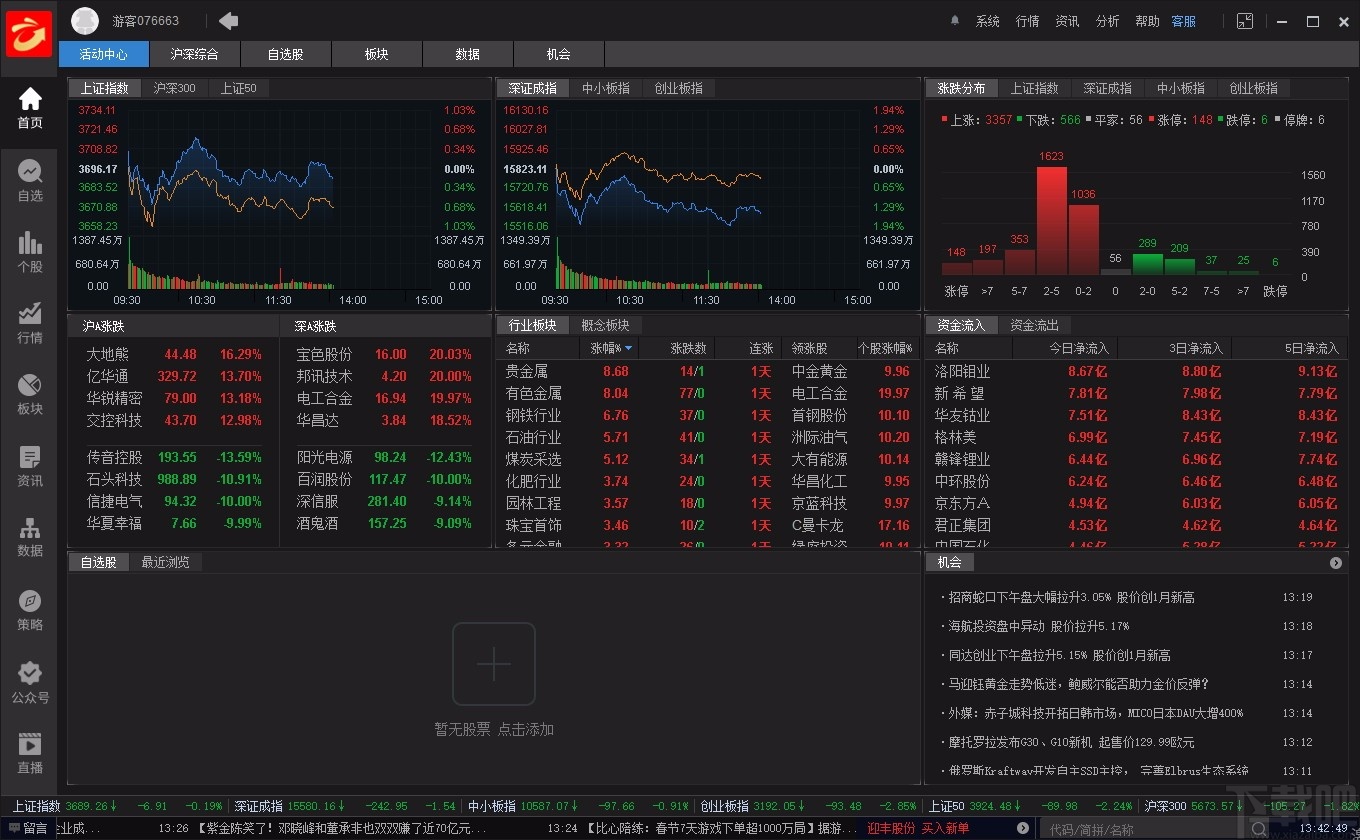Open the 策略 sidebar icon
This screenshot has height=840, width=1360.
point(29,609)
